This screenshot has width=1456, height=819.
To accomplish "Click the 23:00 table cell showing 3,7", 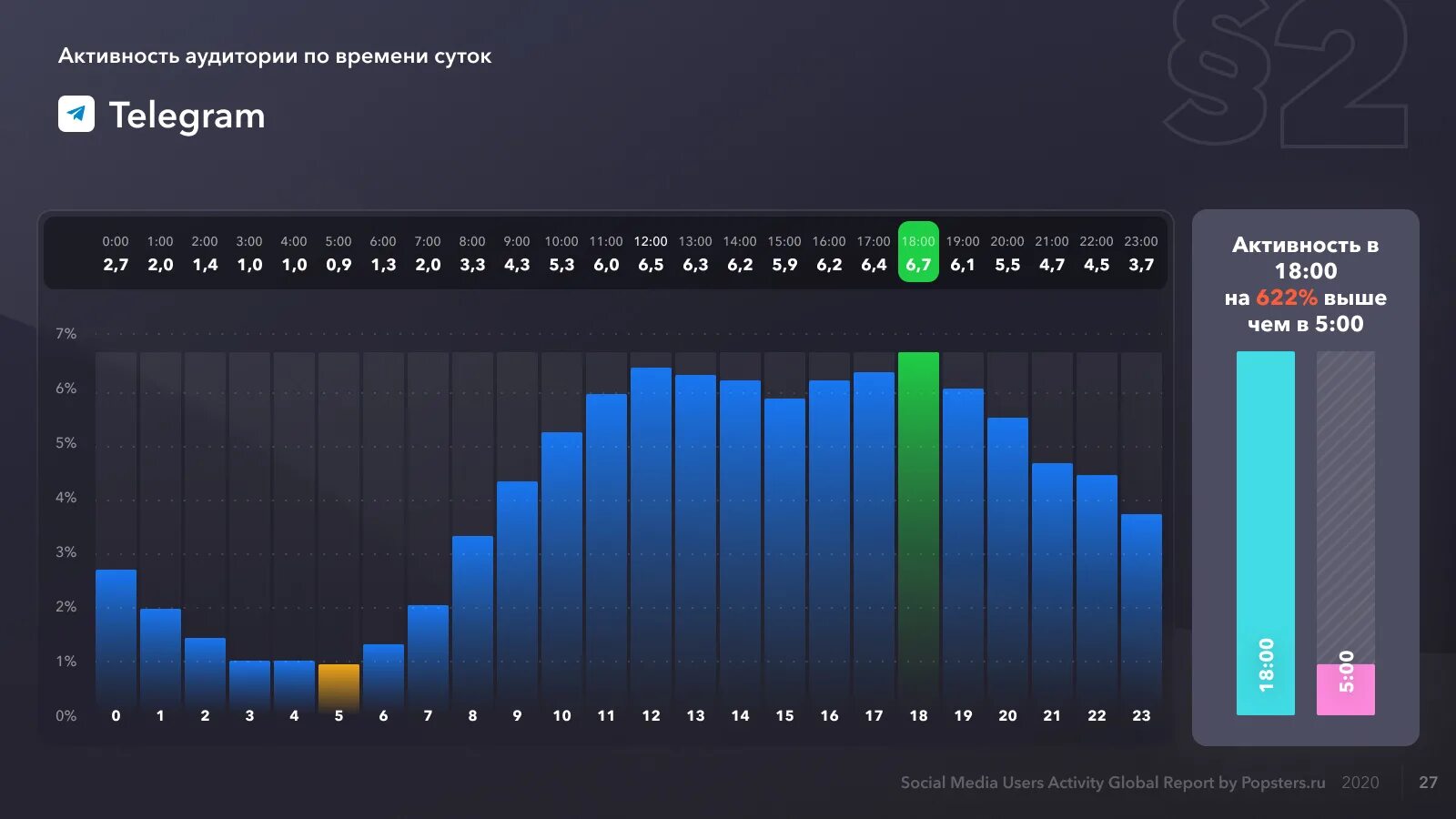I will click(1141, 253).
